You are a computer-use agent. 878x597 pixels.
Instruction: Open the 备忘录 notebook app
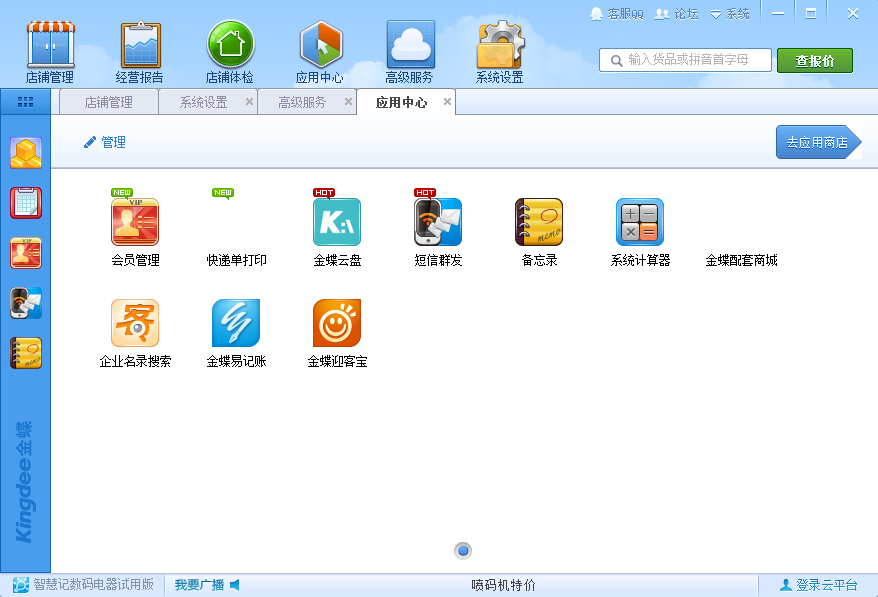(539, 222)
